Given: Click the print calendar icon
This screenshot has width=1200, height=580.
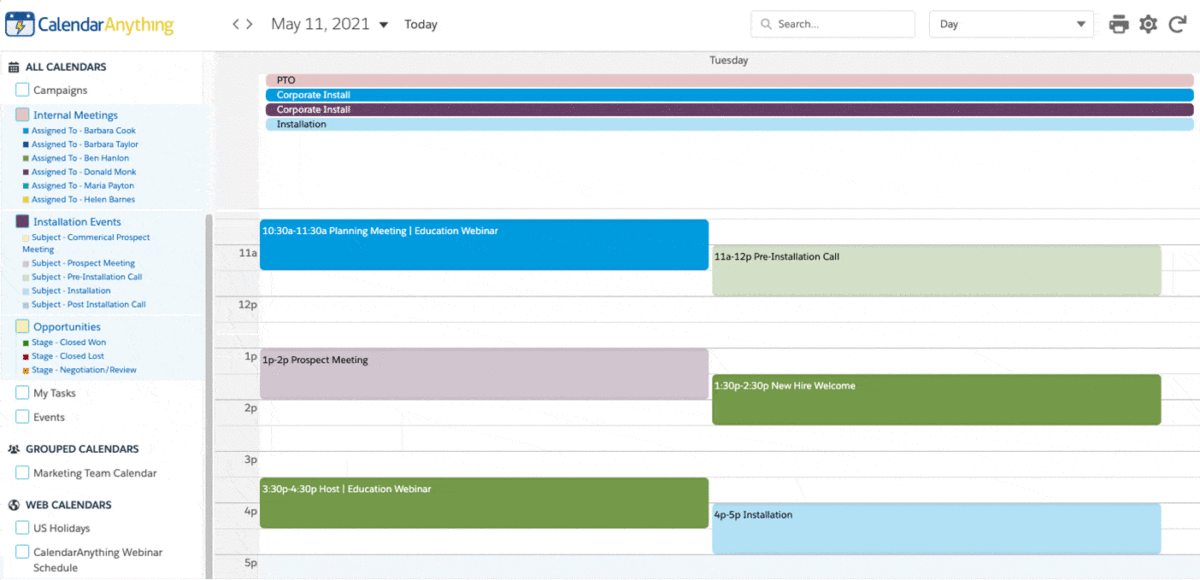Looking at the screenshot, I should (x=1119, y=24).
